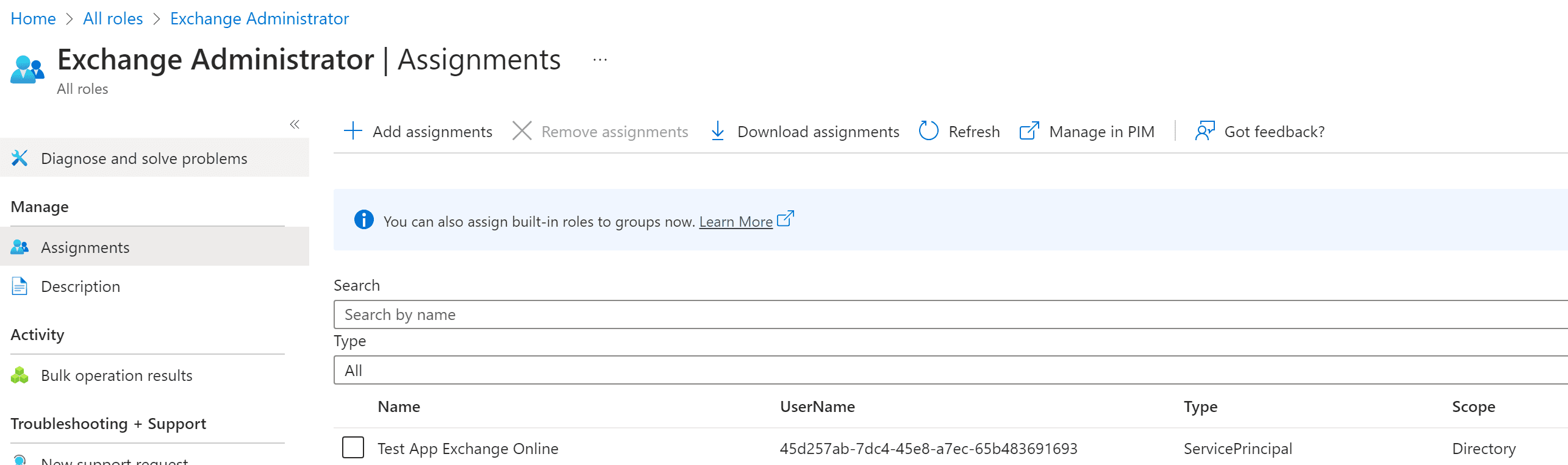Click the Download assignments arrow icon
1568x465 pixels.
pyautogui.click(x=718, y=131)
